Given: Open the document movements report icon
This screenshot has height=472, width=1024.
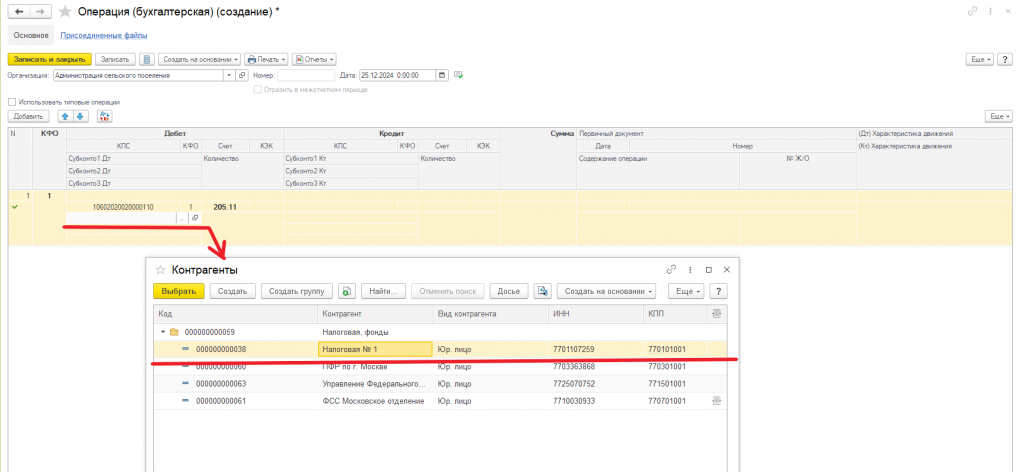Looking at the screenshot, I should (x=147, y=59).
